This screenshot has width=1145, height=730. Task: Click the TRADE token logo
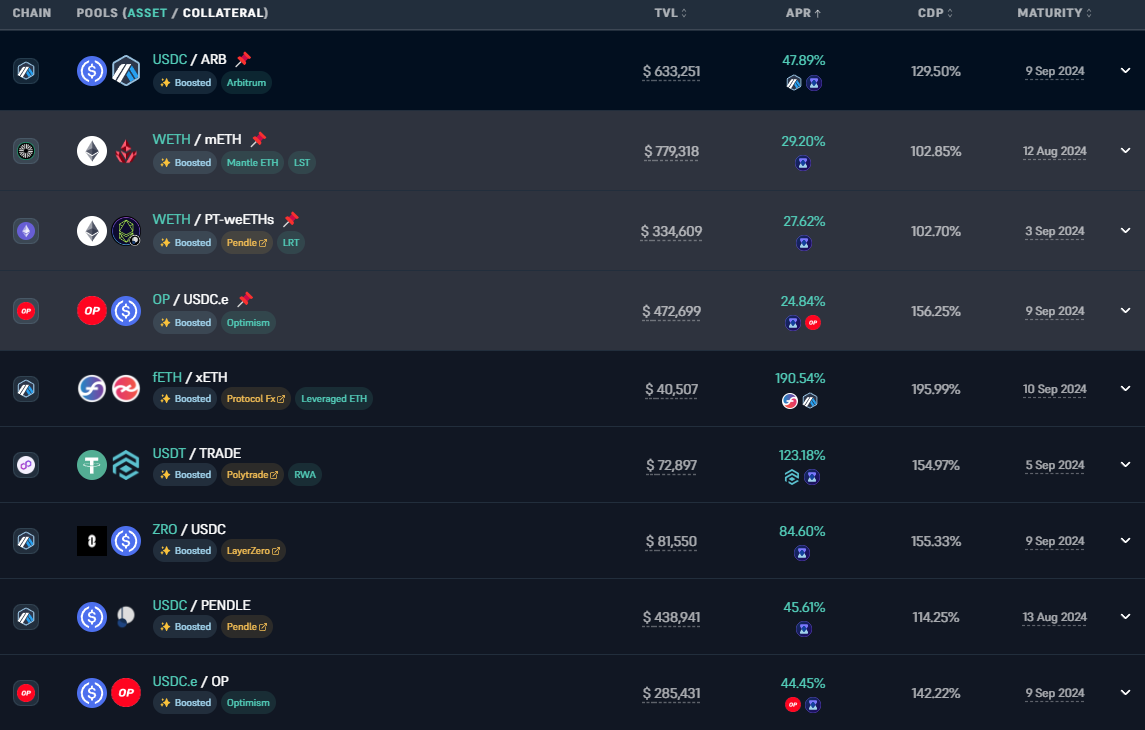(x=126, y=465)
